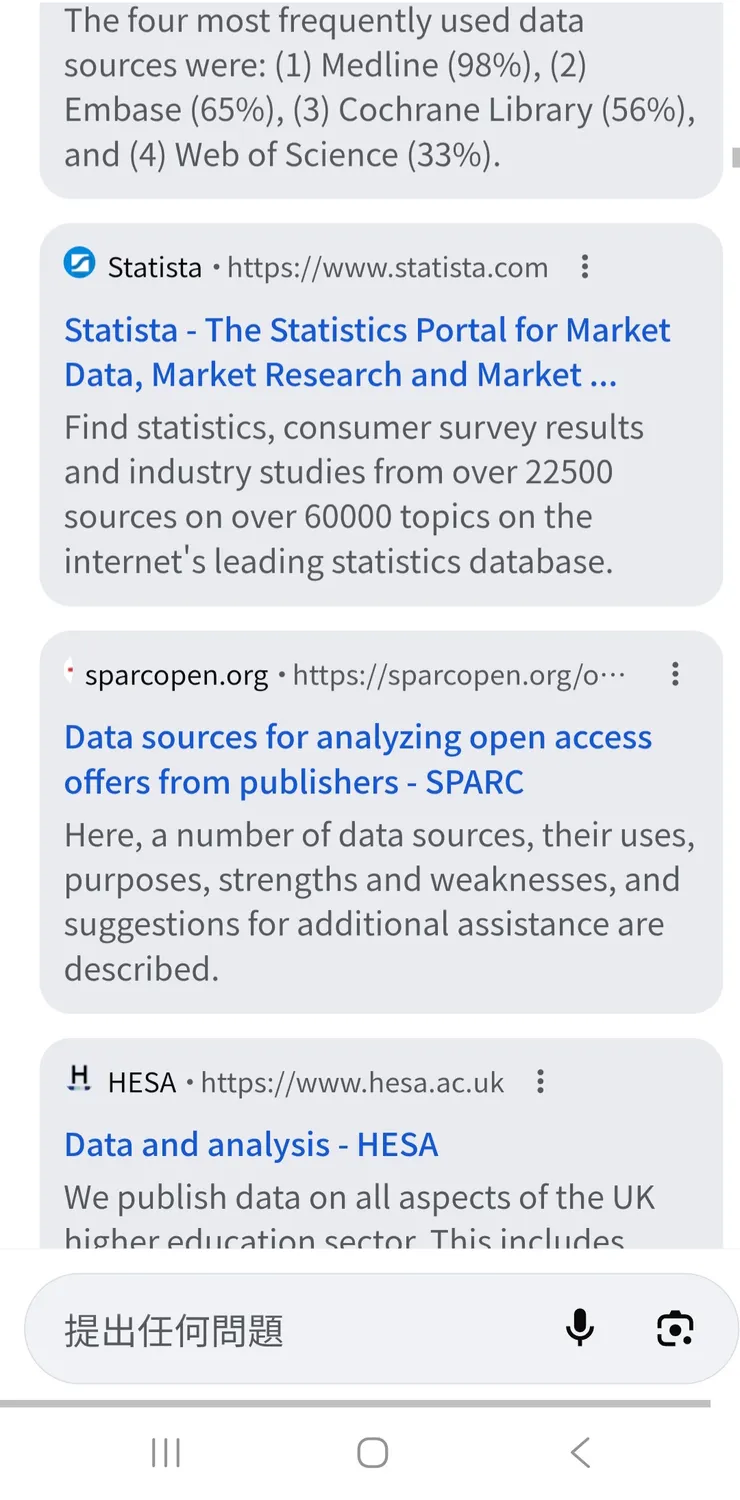Open Data and analysis - HESA link

click(251, 1145)
